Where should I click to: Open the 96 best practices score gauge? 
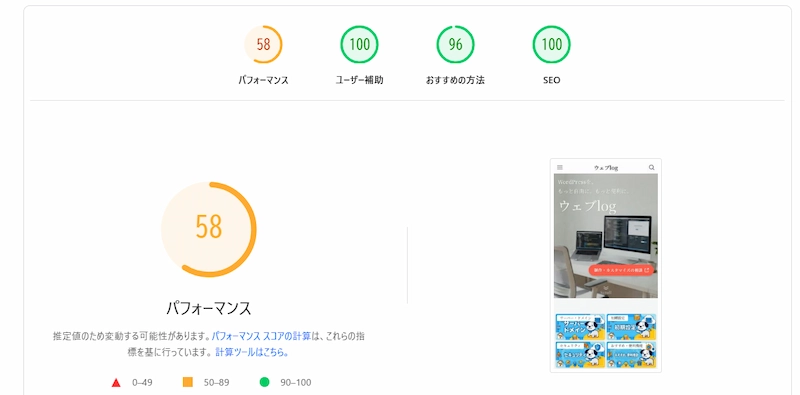click(x=455, y=44)
